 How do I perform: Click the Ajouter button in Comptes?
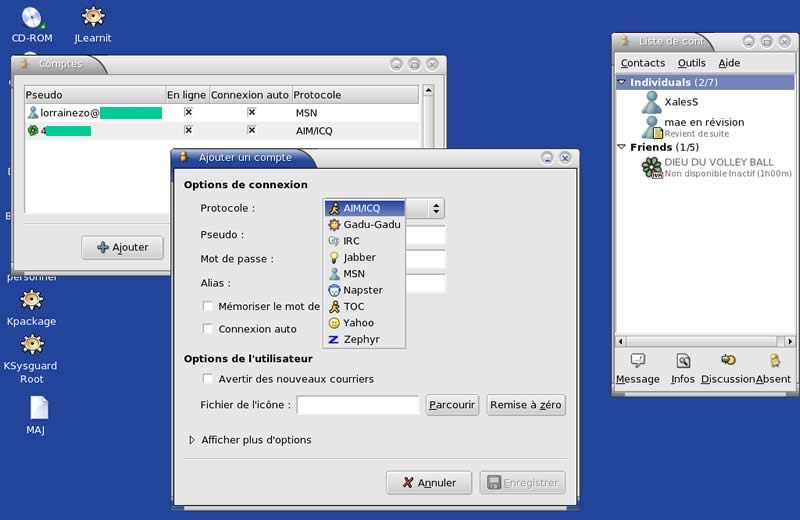tap(122, 247)
